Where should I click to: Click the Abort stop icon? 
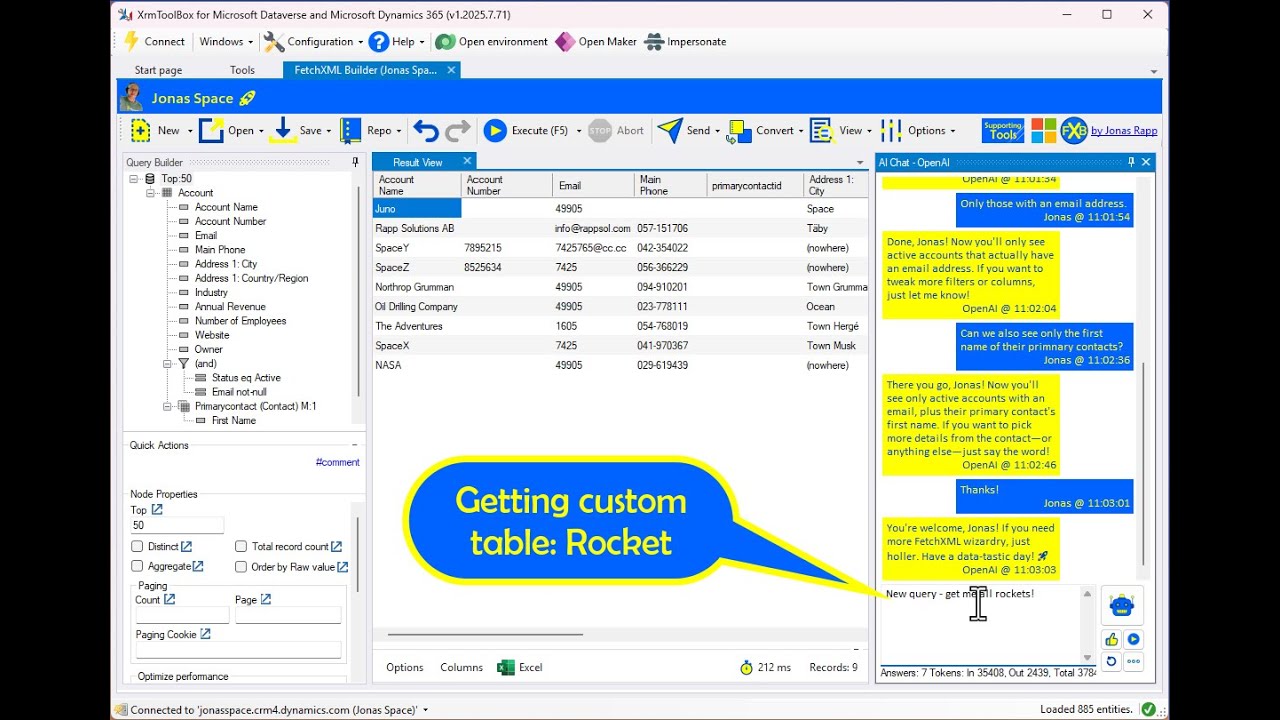point(600,131)
